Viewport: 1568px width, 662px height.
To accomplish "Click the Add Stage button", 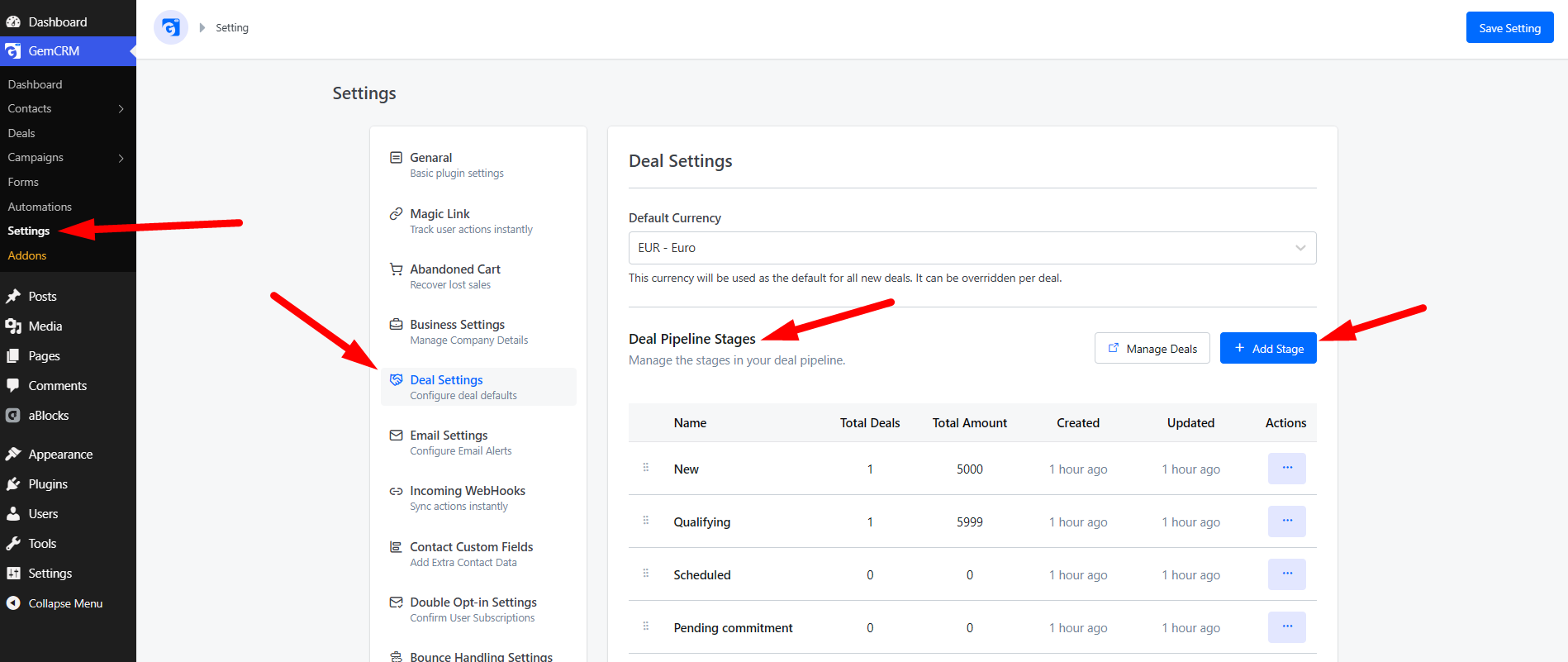I will [1268, 348].
